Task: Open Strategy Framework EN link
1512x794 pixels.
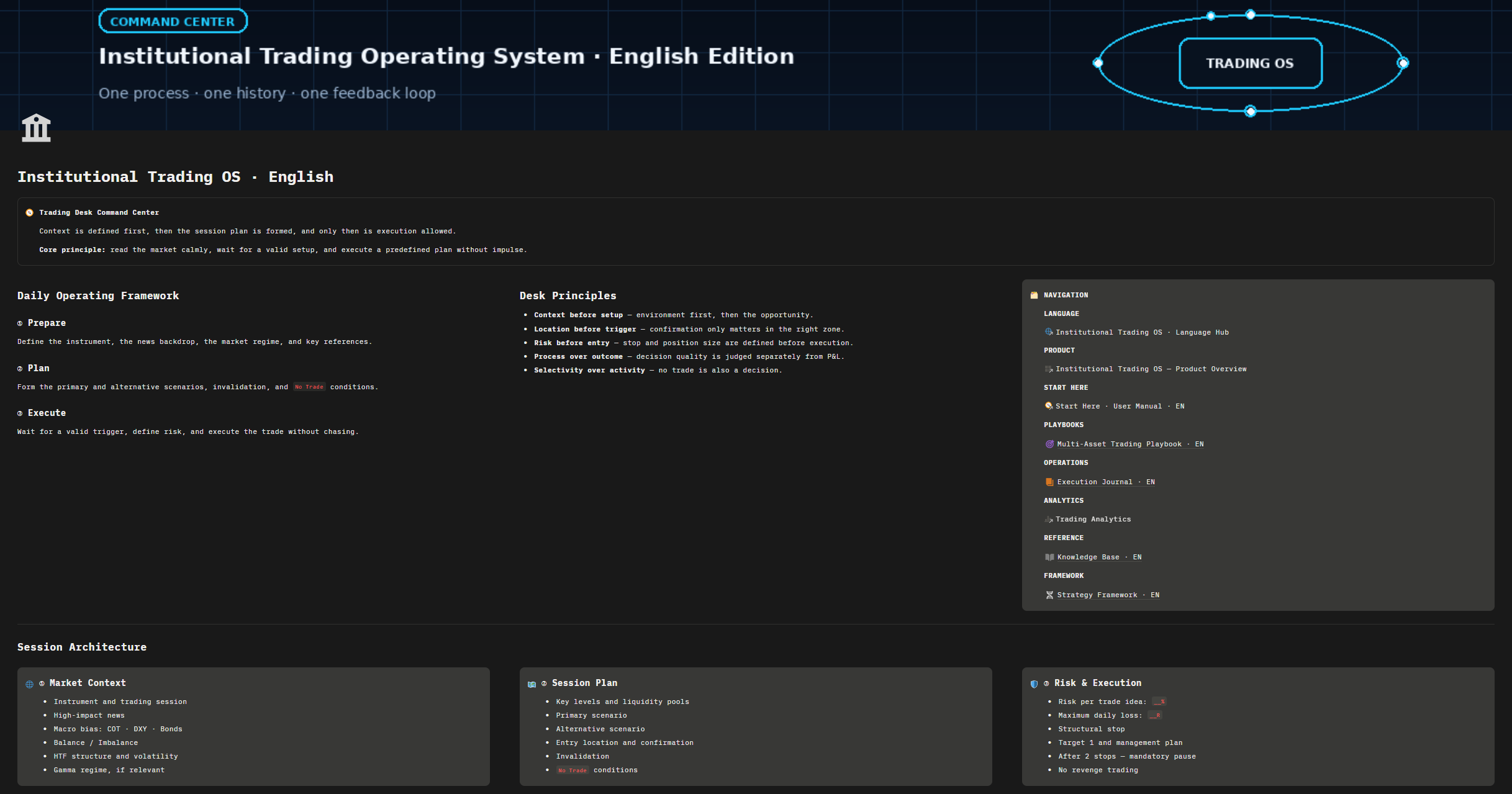Action: [x=1108, y=595]
